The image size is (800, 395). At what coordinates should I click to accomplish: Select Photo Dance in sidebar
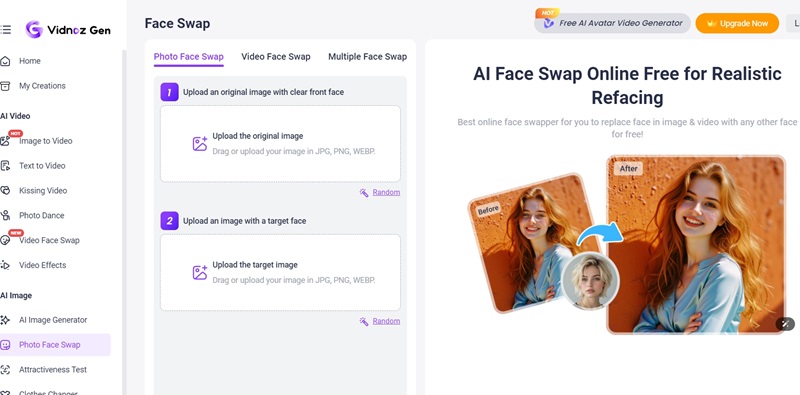(41, 215)
